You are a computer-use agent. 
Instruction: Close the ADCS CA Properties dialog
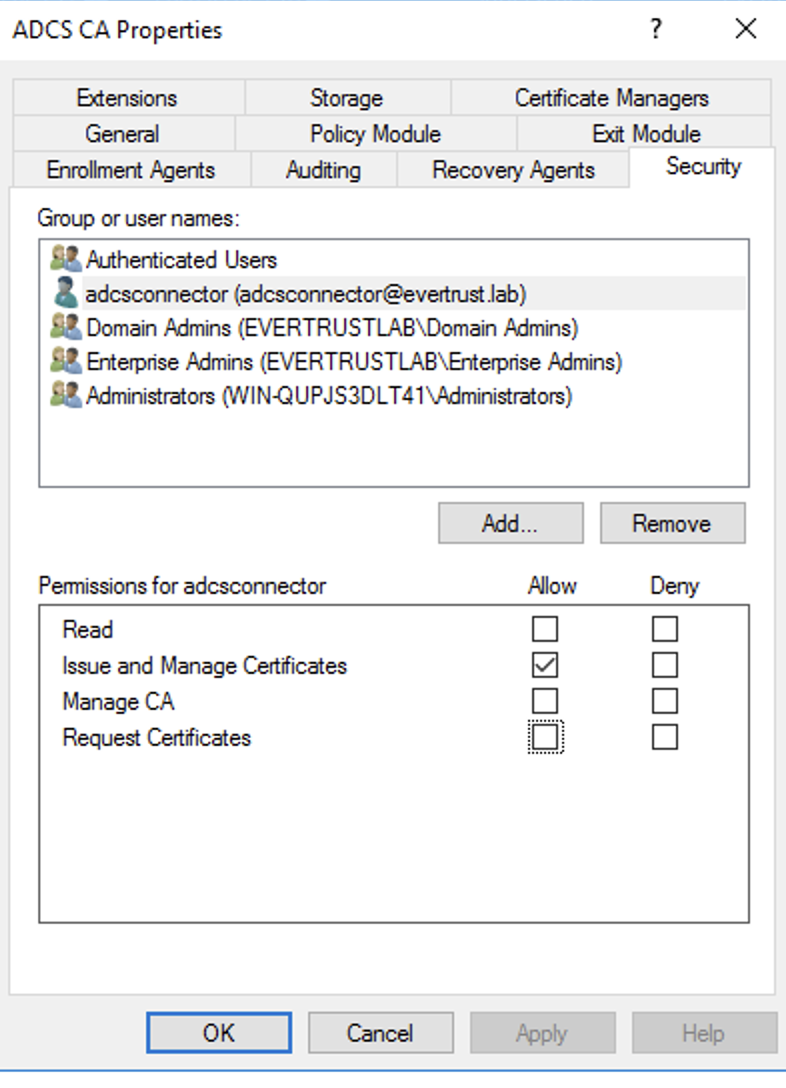745,30
